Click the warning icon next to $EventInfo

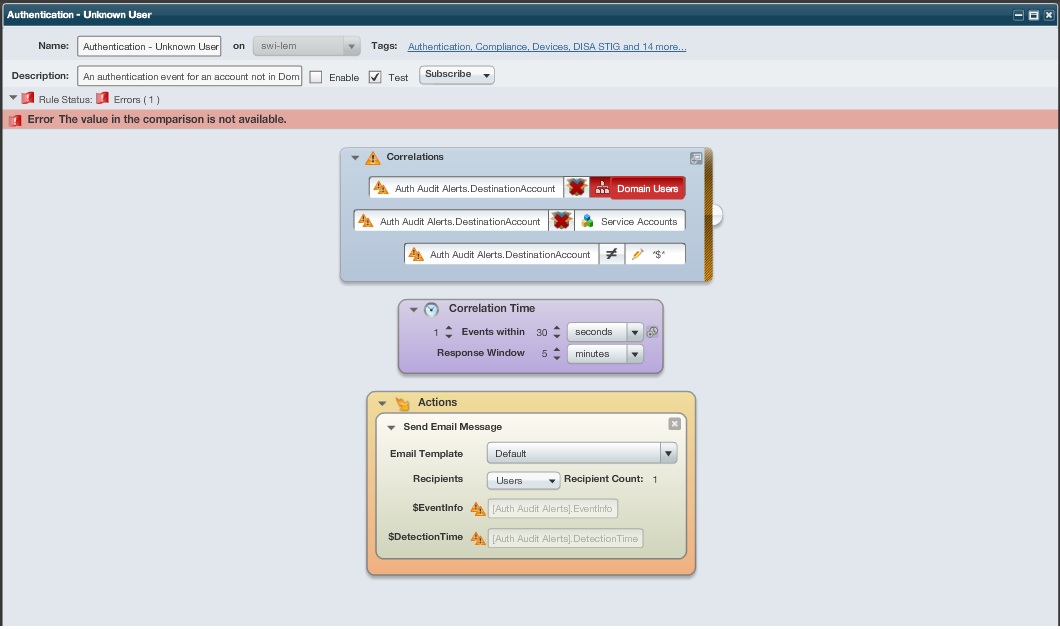(x=478, y=509)
